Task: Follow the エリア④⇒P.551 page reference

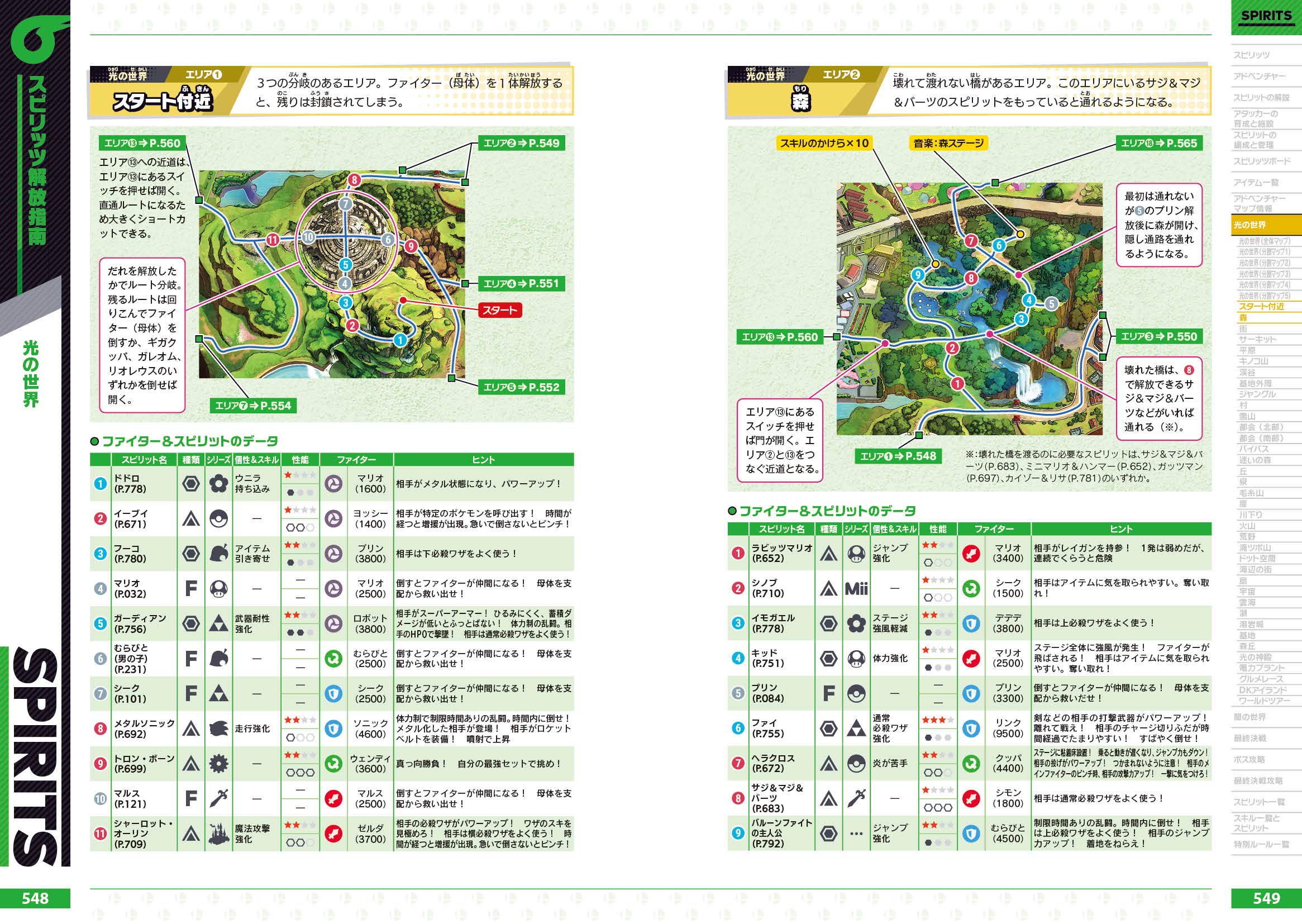Action: pyautogui.click(x=521, y=283)
